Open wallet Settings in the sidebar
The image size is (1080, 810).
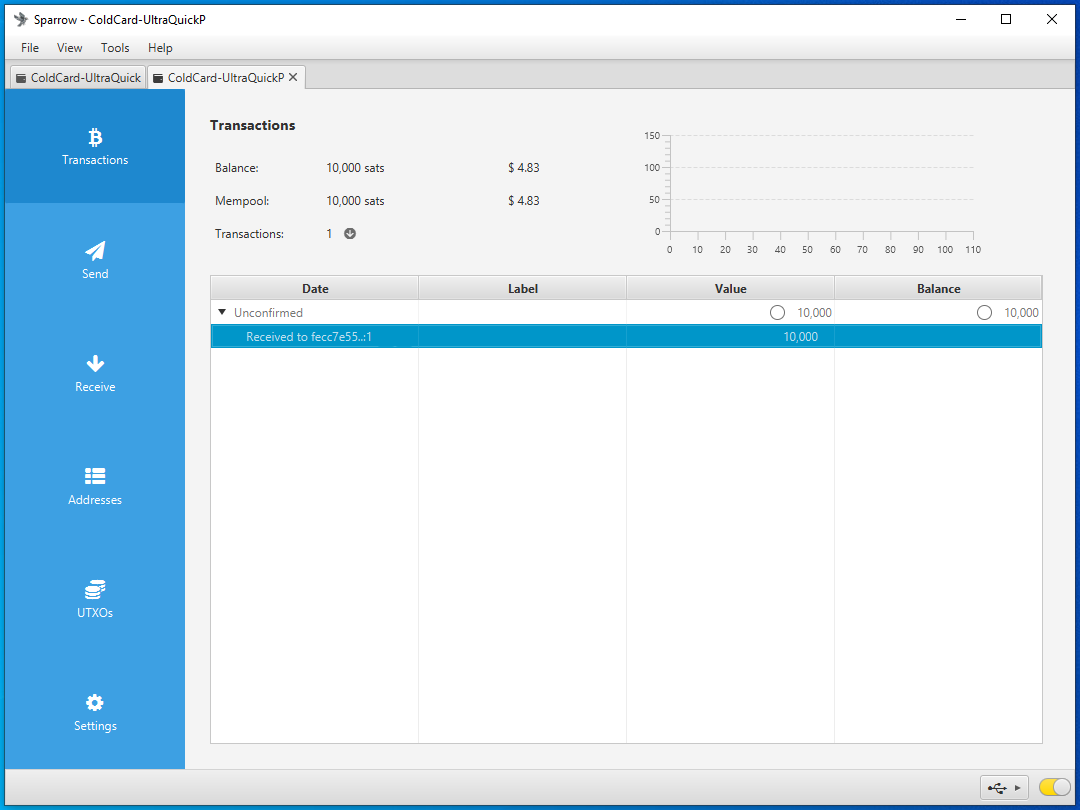95,712
